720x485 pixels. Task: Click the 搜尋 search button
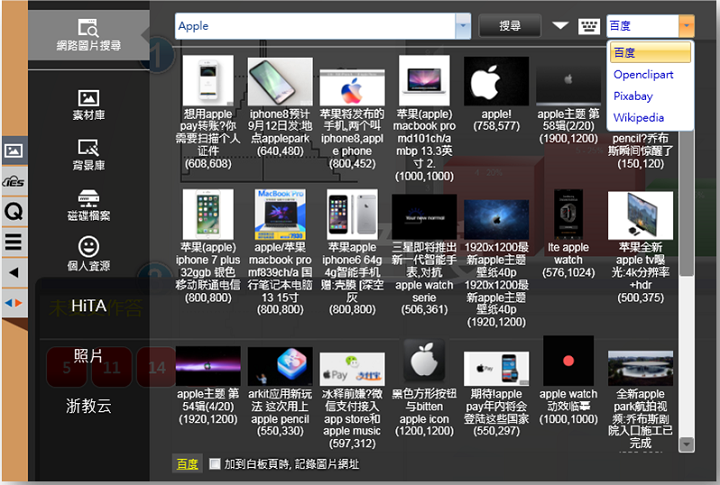510,26
